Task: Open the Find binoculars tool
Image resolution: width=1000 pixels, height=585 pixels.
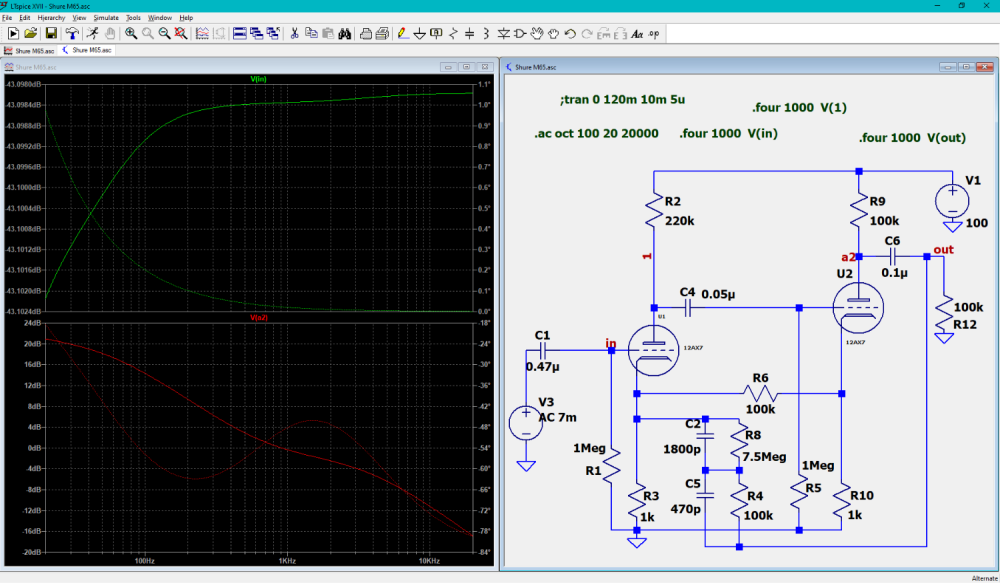Action: pyautogui.click(x=344, y=33)
